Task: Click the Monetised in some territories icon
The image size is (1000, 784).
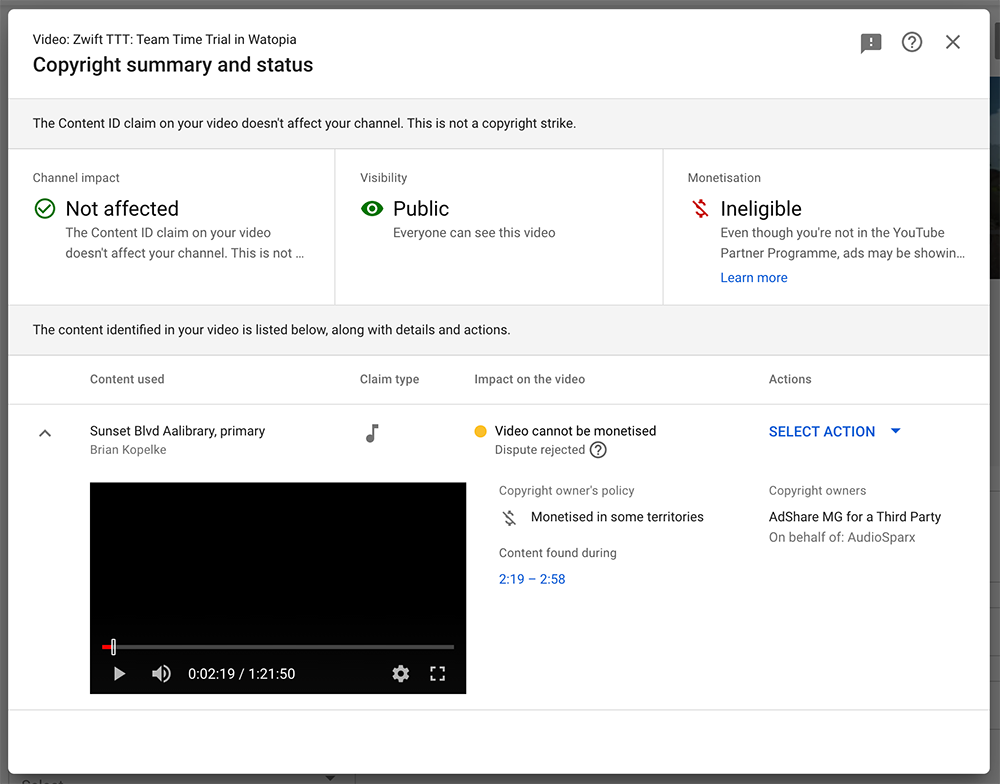Action: pyautogui.click(x=509, y=518)
